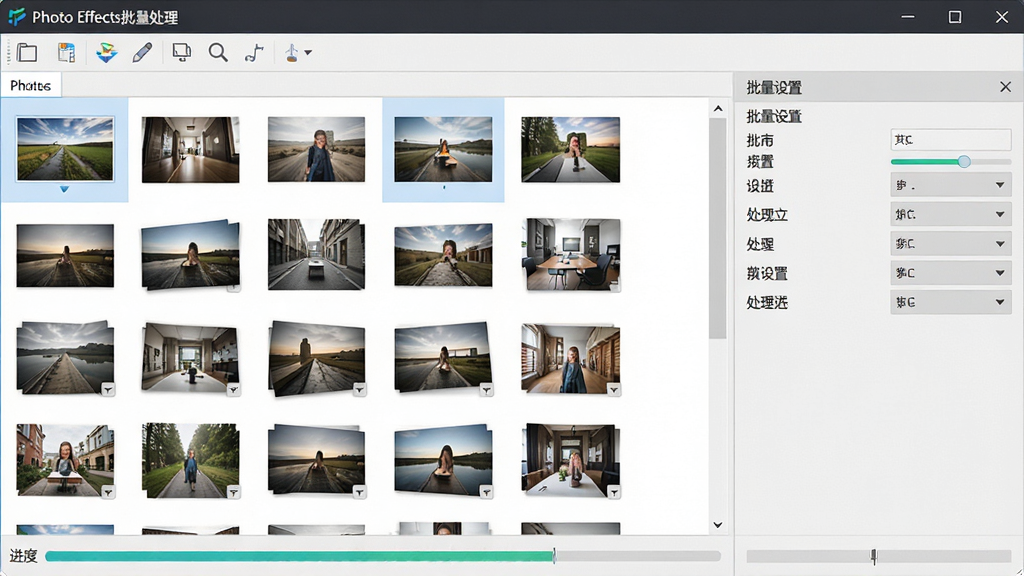This screenshot has width=1024, height=576.
Task: Switch to the Photos tab
Action: coord(31,86)
